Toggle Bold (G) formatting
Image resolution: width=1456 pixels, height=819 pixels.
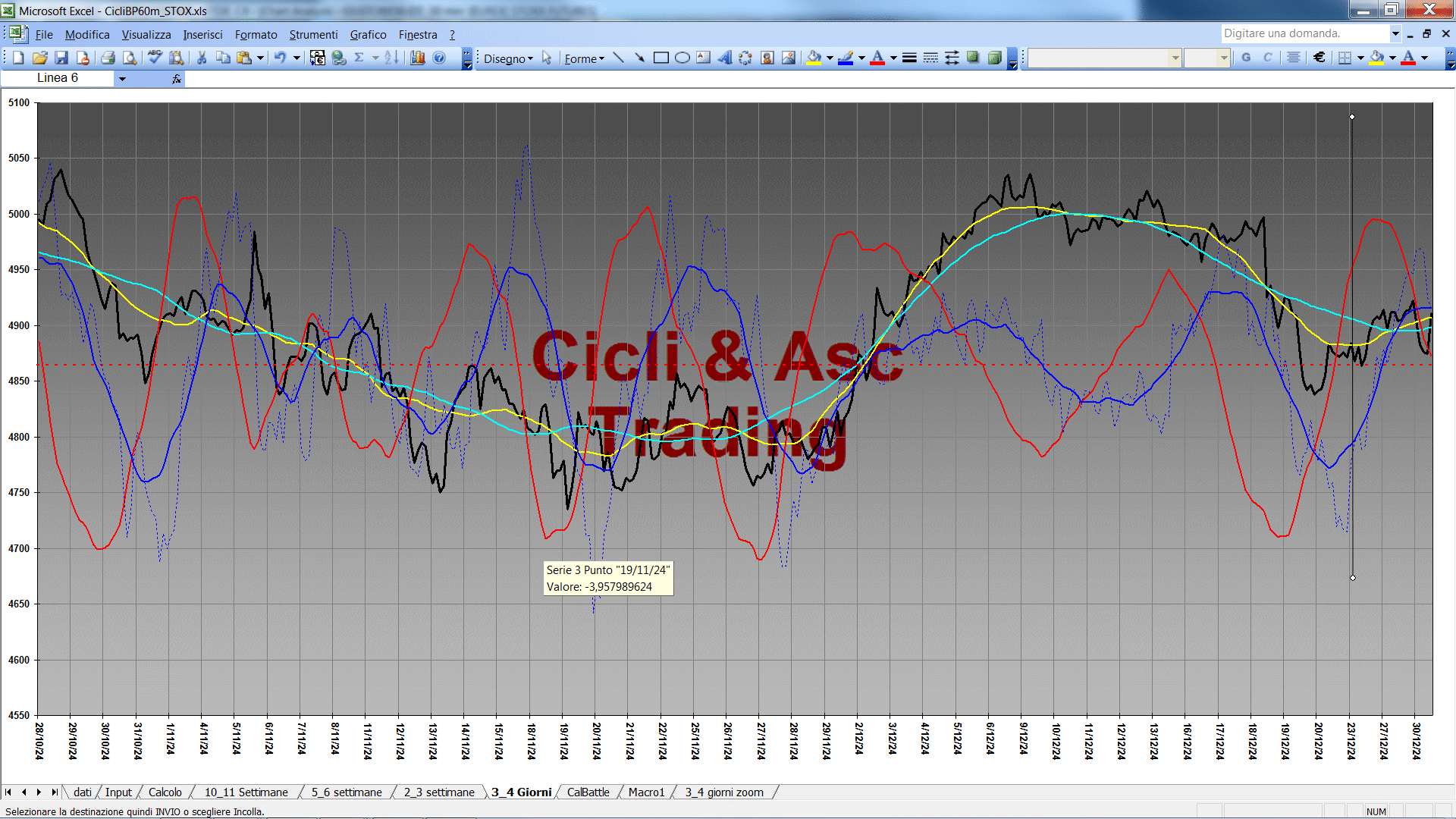(x=1246, y=58)
